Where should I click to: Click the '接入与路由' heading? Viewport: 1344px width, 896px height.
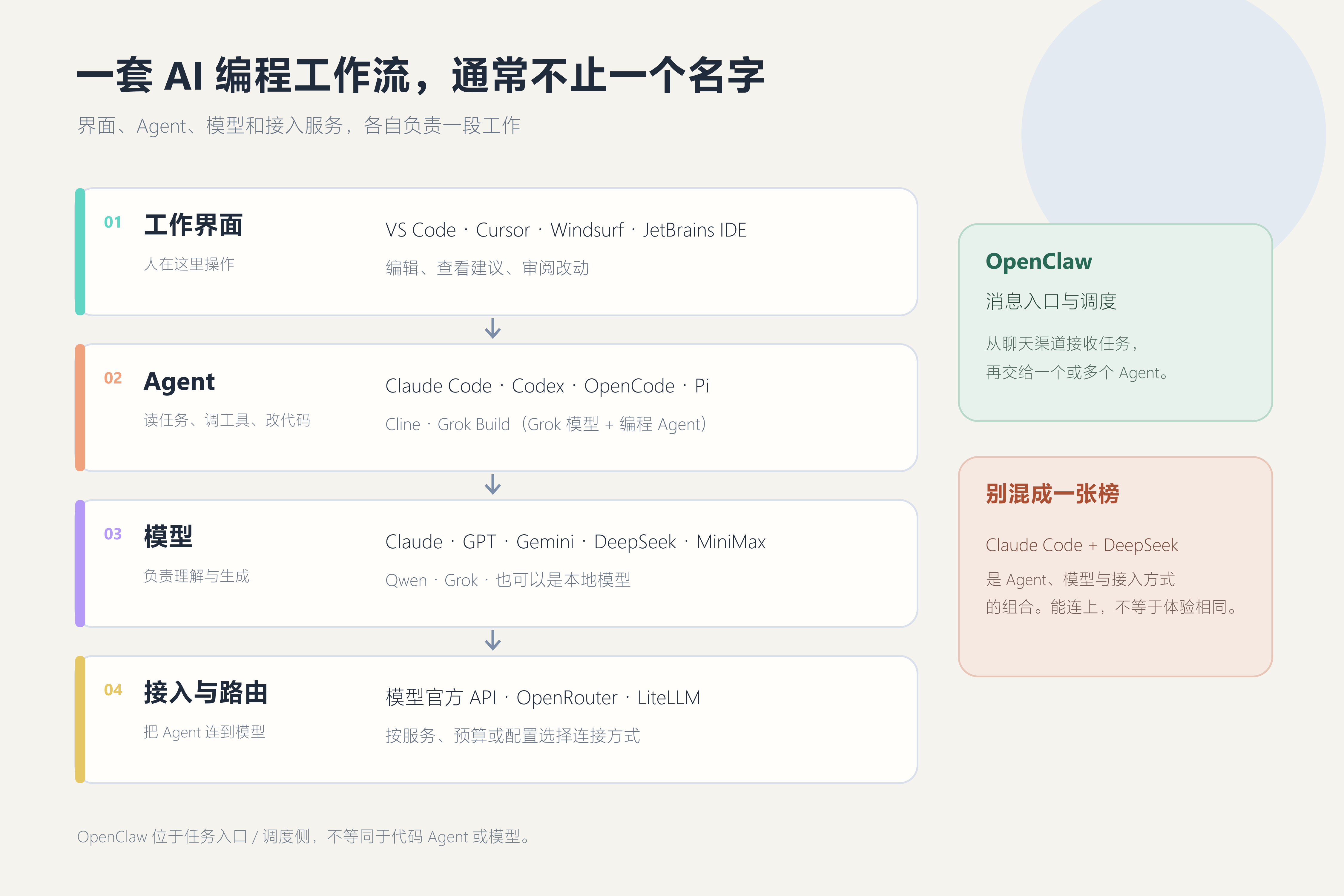(206, 693)
